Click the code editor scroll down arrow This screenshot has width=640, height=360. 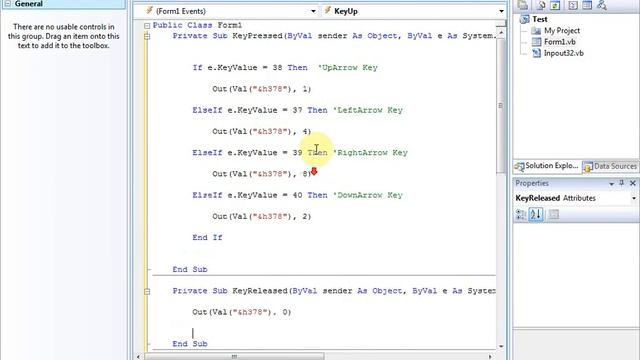pyautogui.click(x=501, y=346)
